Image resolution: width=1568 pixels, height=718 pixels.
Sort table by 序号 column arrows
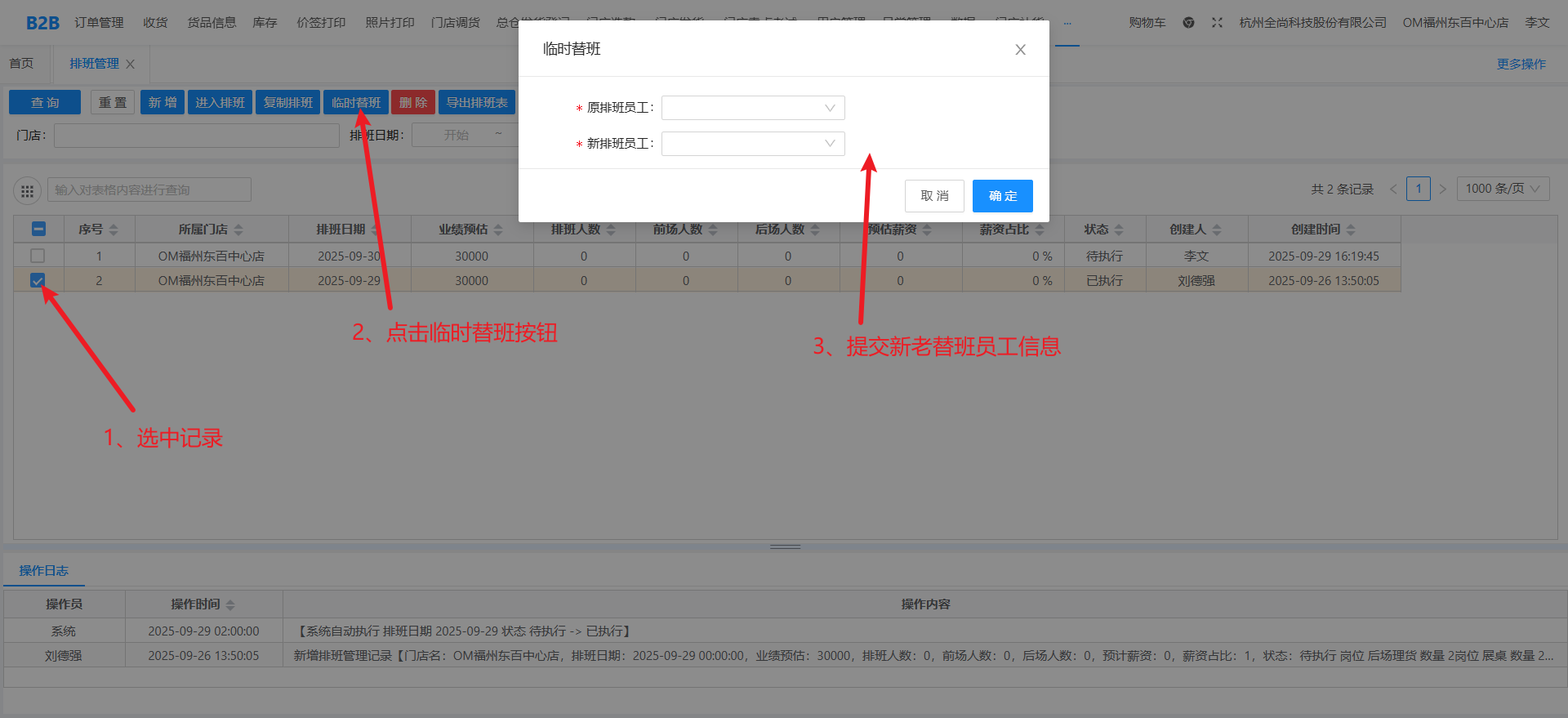[x=114, y=230]
